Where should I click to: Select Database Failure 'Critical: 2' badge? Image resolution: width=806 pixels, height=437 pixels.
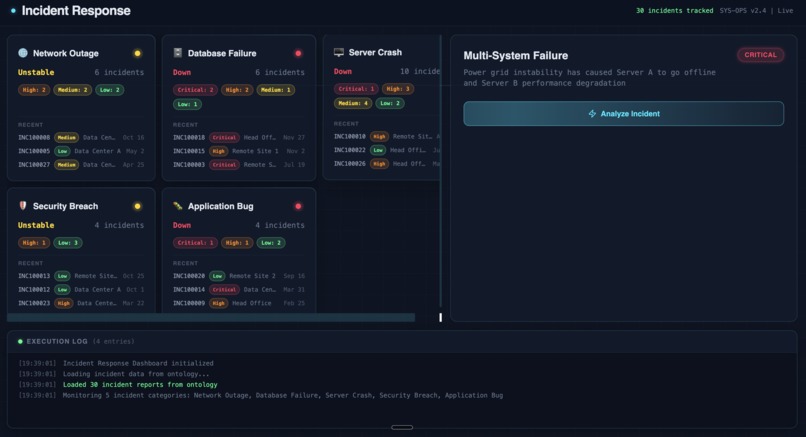tap(195, 90)
